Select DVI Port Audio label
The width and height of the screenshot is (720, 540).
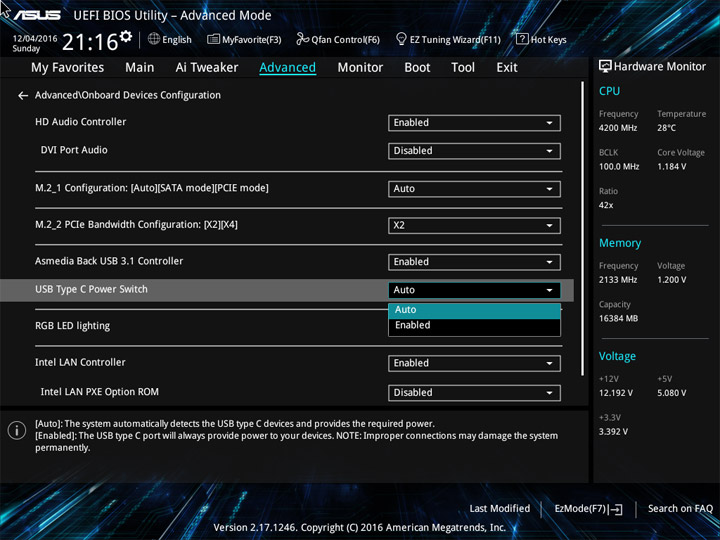(74, 150)
